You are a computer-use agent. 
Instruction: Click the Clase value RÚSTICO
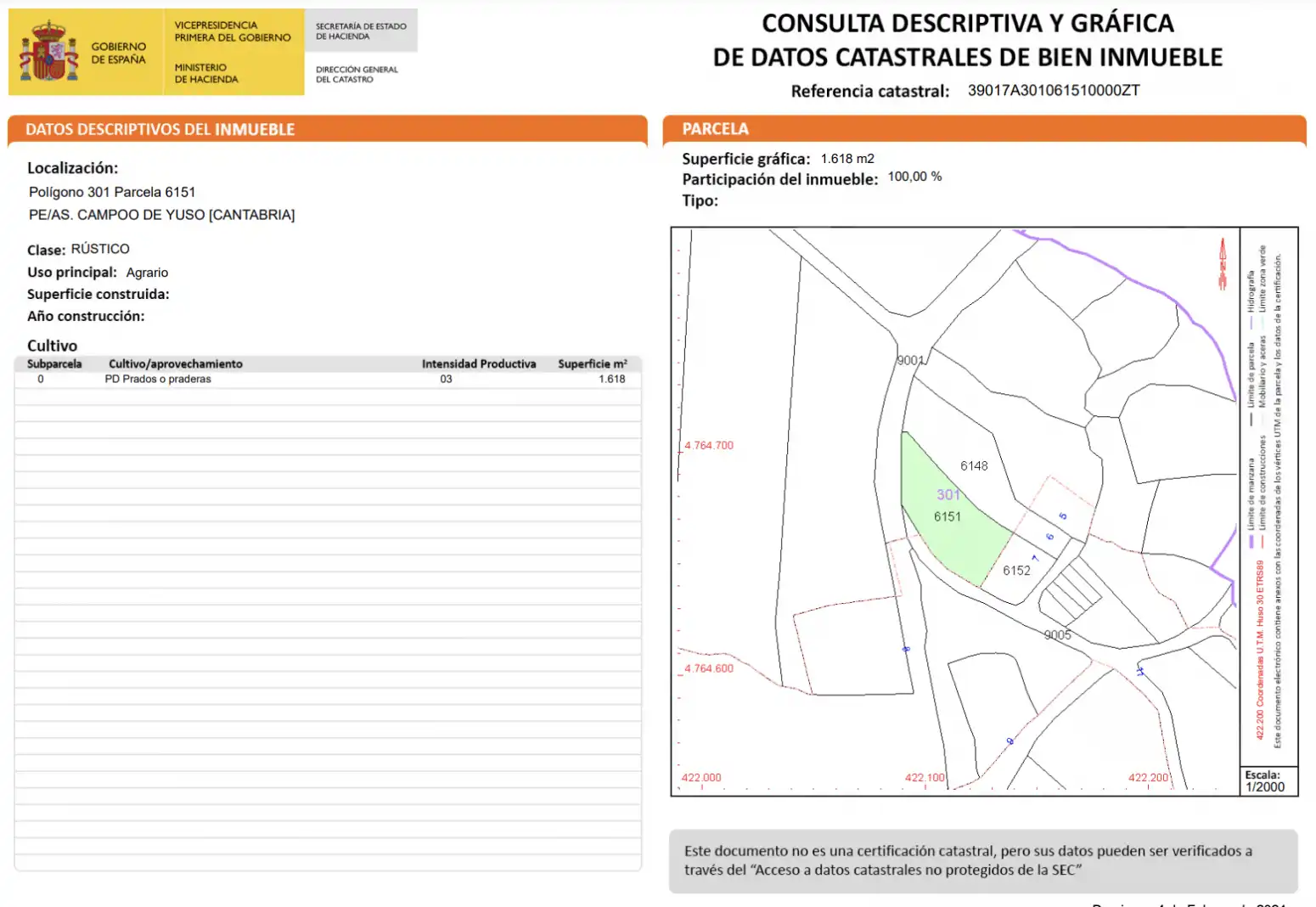[100, 249]
